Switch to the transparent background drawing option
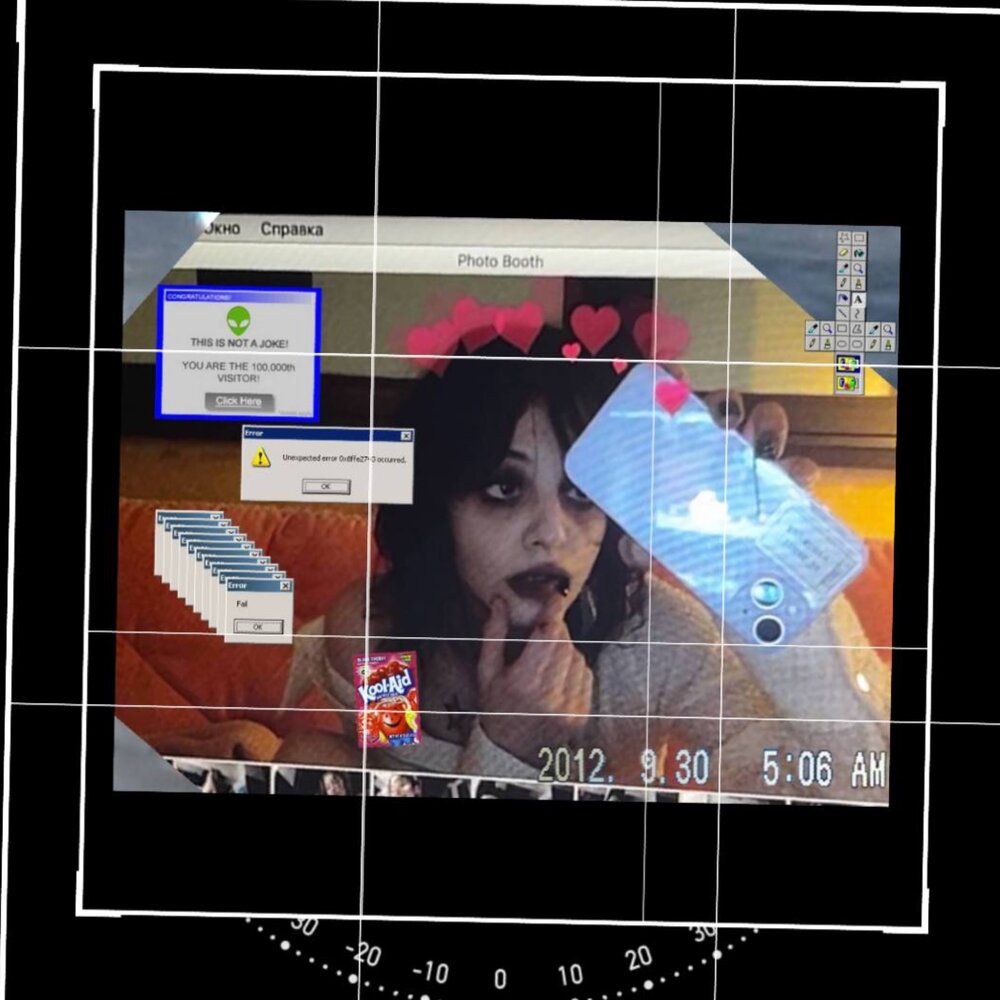The height and width of the screenshot is (1000, 1000). point(848,384)
